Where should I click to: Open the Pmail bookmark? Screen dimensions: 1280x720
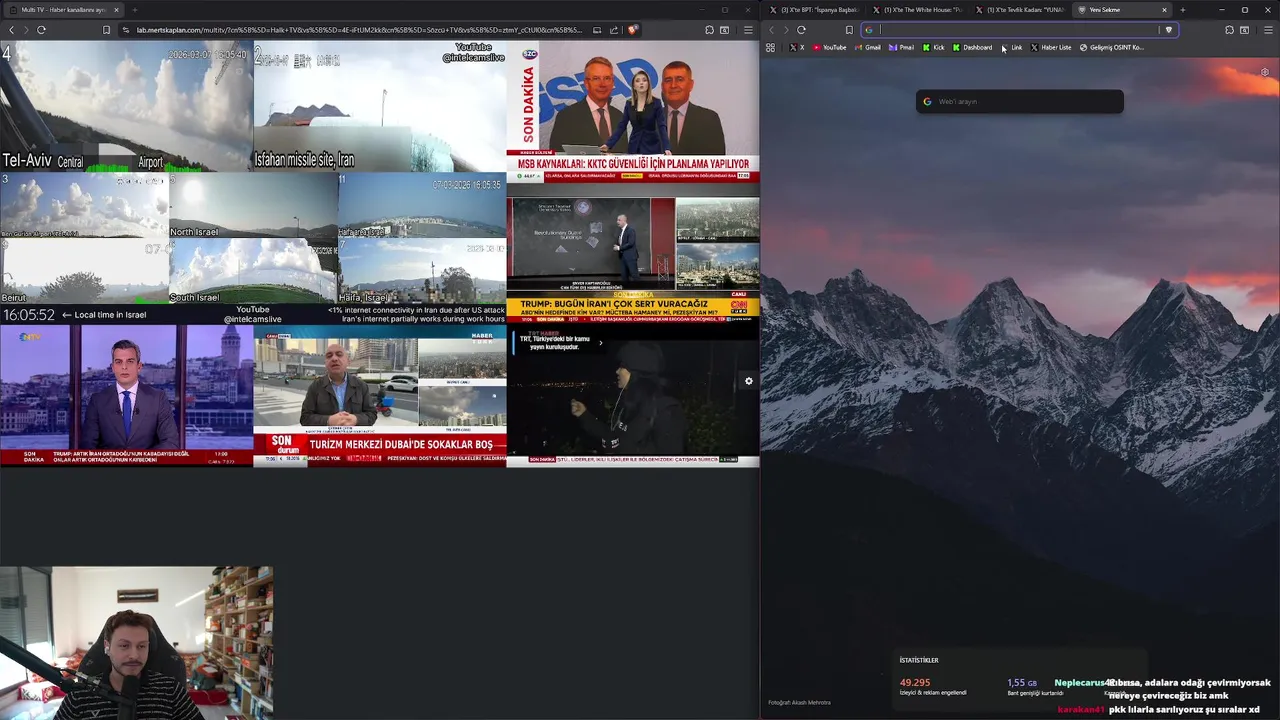point(901,47)
